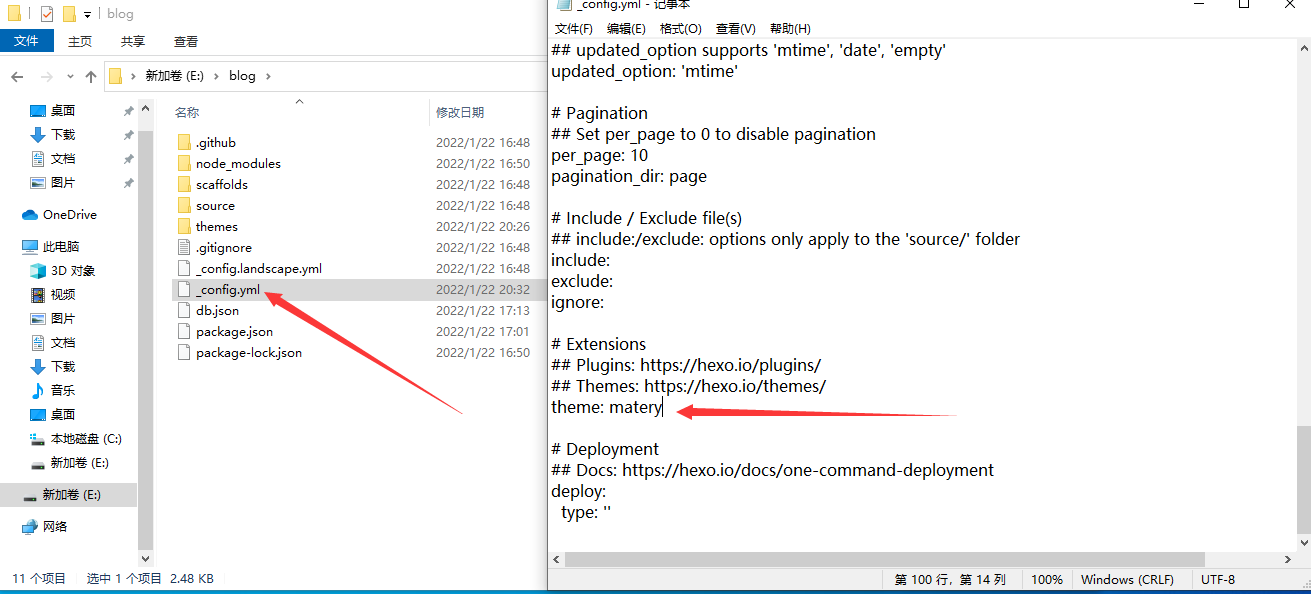Click Explorer's forward arrow
The width and height of the screenshot is (1311, 594).
tap(46, 76)
